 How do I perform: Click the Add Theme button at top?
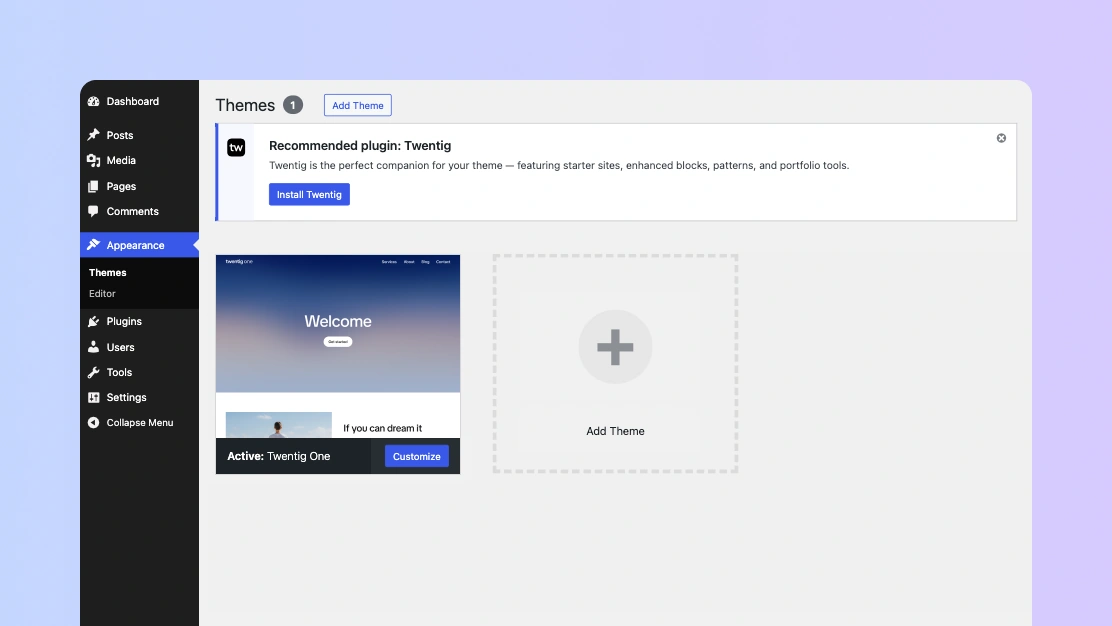[357, 105]
